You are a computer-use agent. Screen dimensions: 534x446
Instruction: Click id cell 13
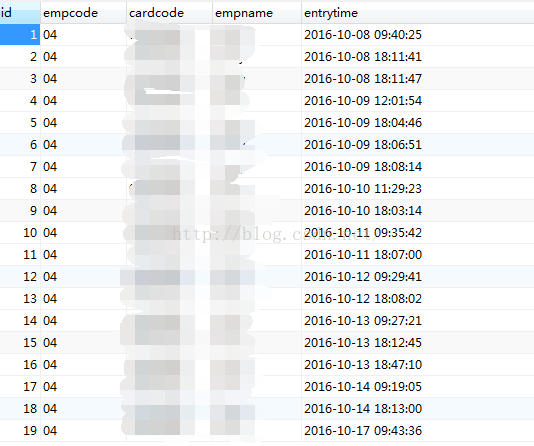pyautogui.click(x=20, y=299)
